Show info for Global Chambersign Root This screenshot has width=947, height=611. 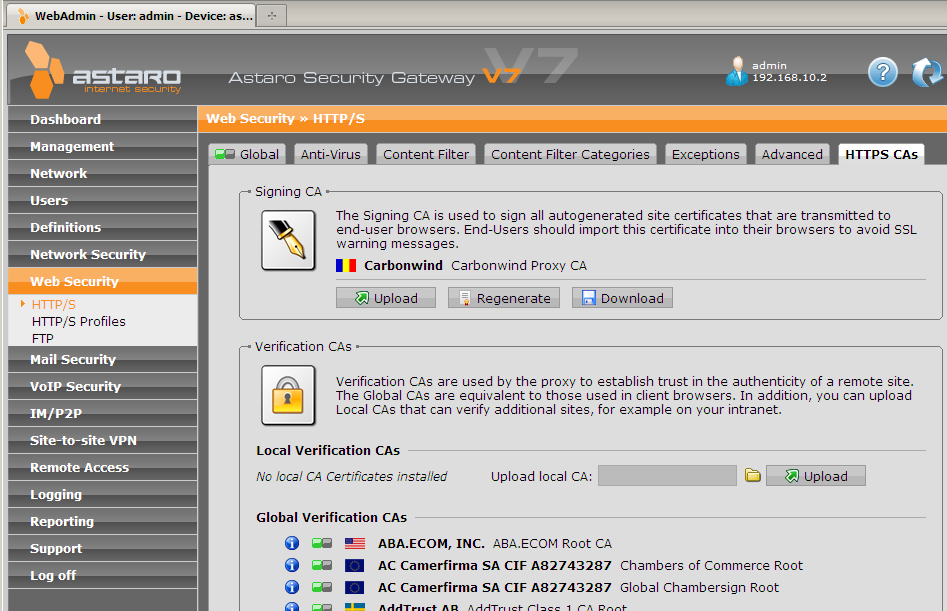(x=292, y=587)
